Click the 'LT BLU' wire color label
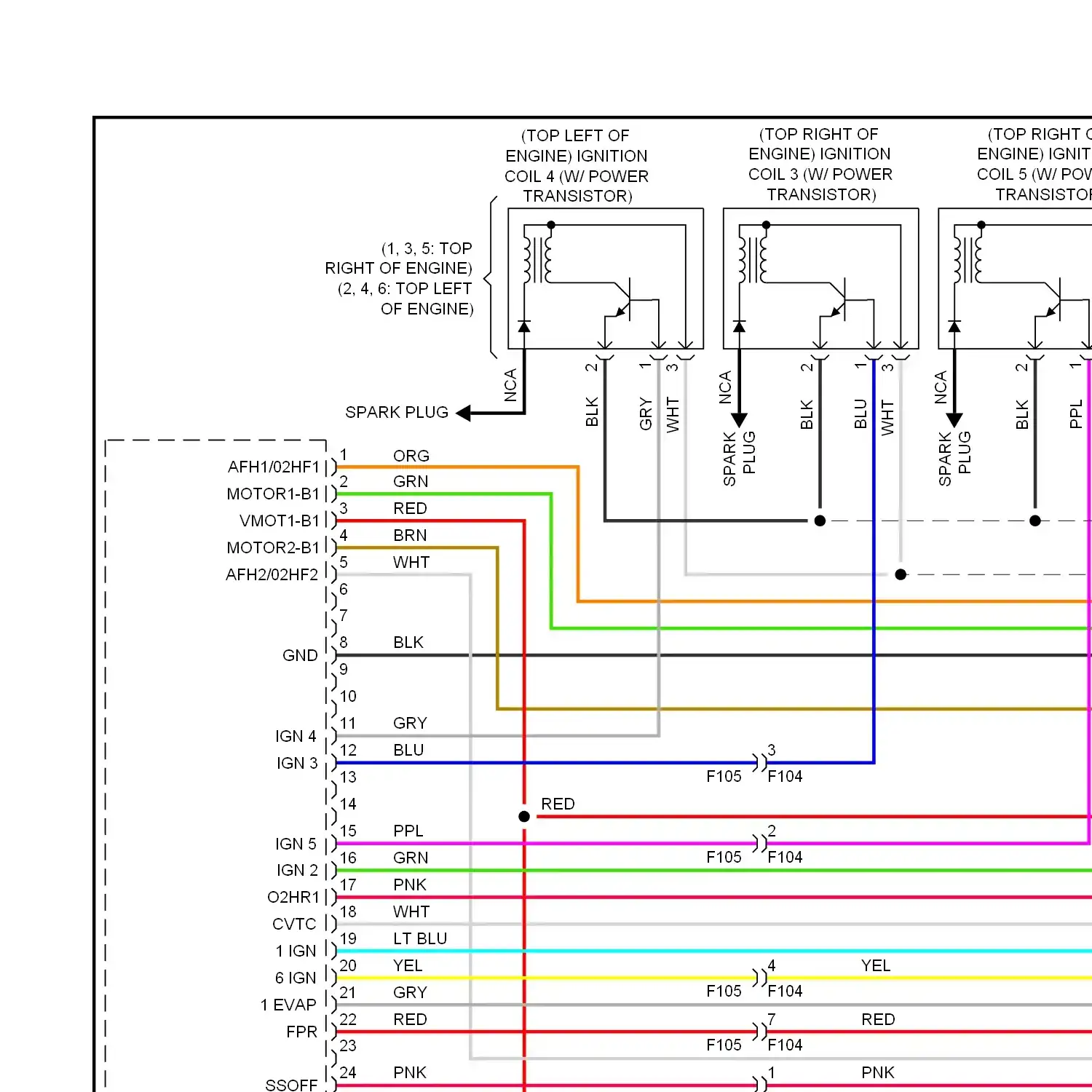Viewport: 1092px width, 1092px height. click(x=420, y=938)
